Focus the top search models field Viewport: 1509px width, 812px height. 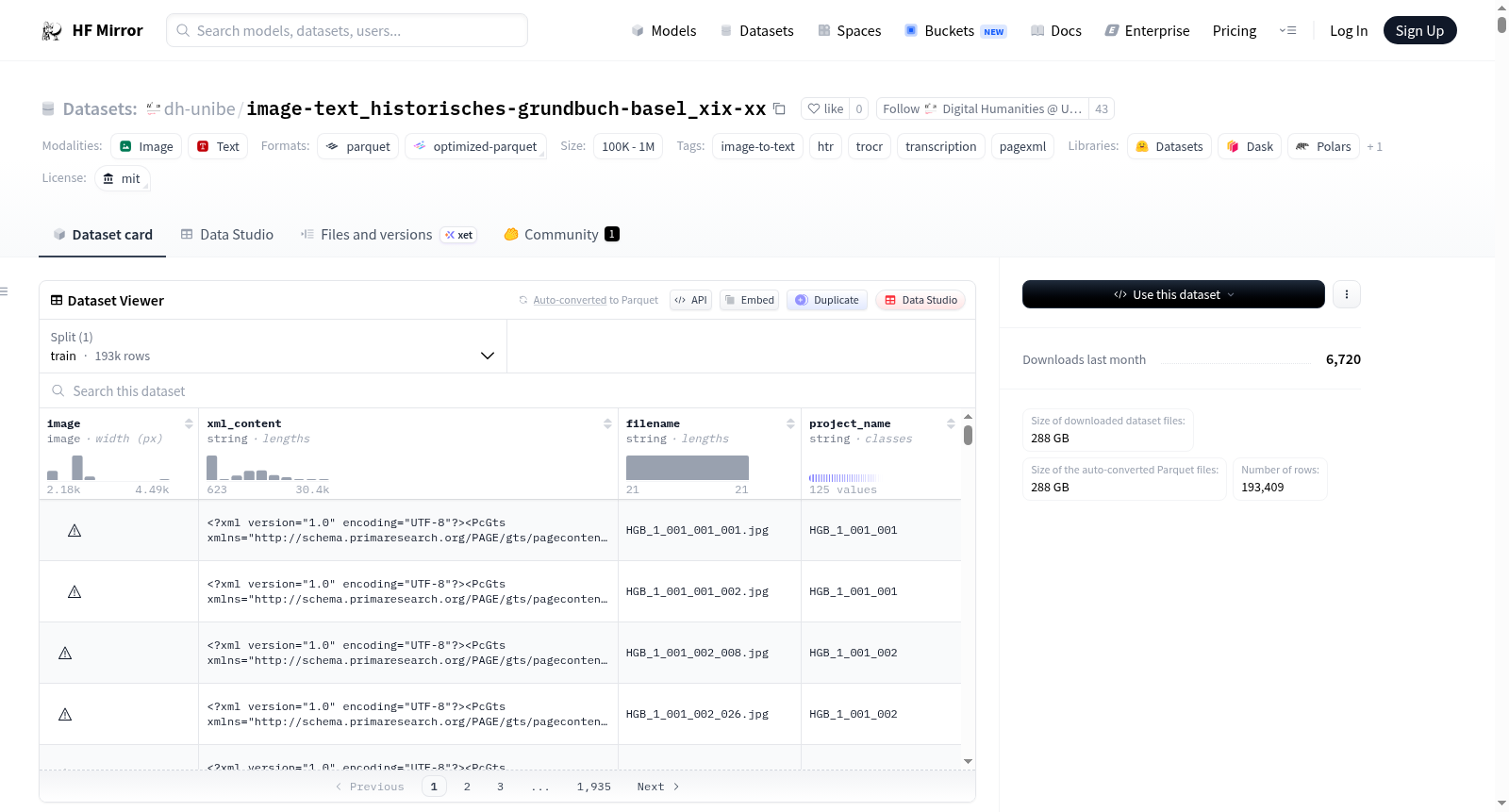point(347,30)
